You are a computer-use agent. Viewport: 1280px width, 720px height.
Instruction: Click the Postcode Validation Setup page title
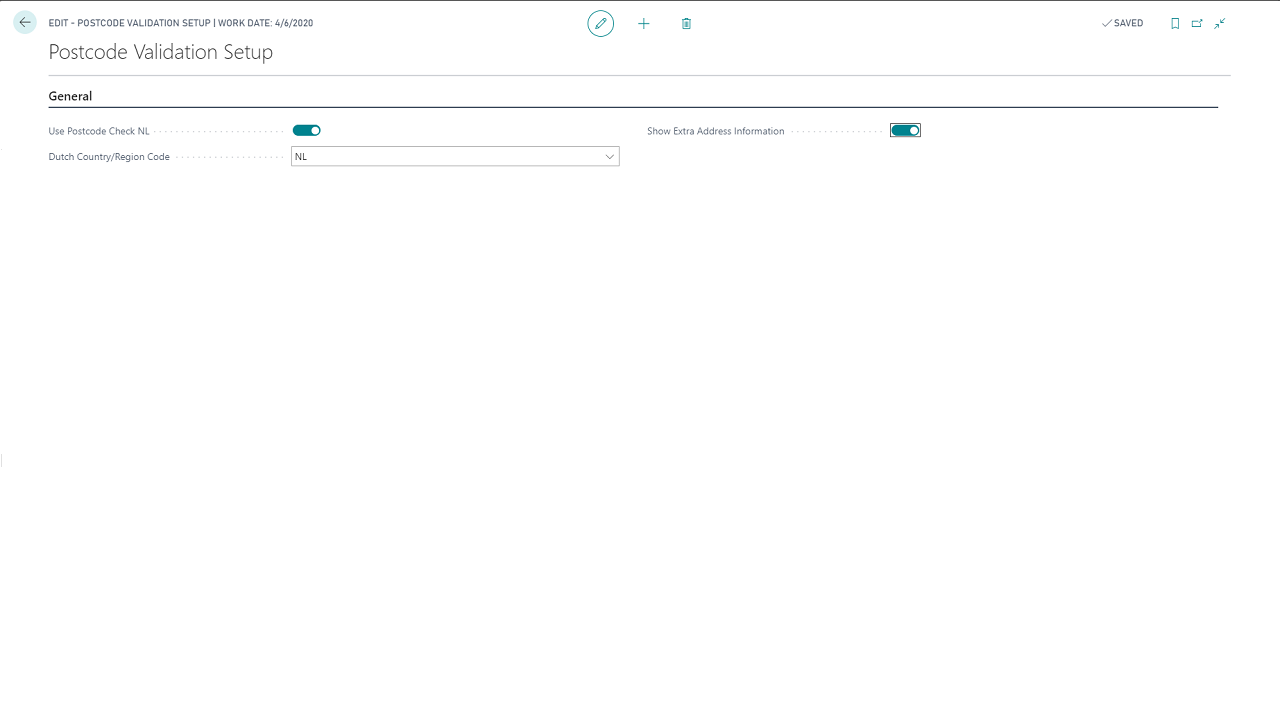pos(161,52)
